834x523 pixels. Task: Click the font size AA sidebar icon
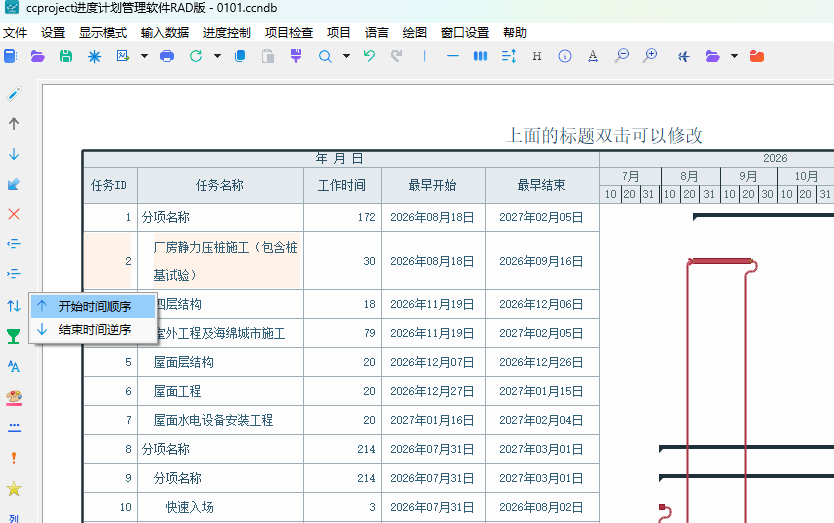pyautogui.click(x=14, y=366)
